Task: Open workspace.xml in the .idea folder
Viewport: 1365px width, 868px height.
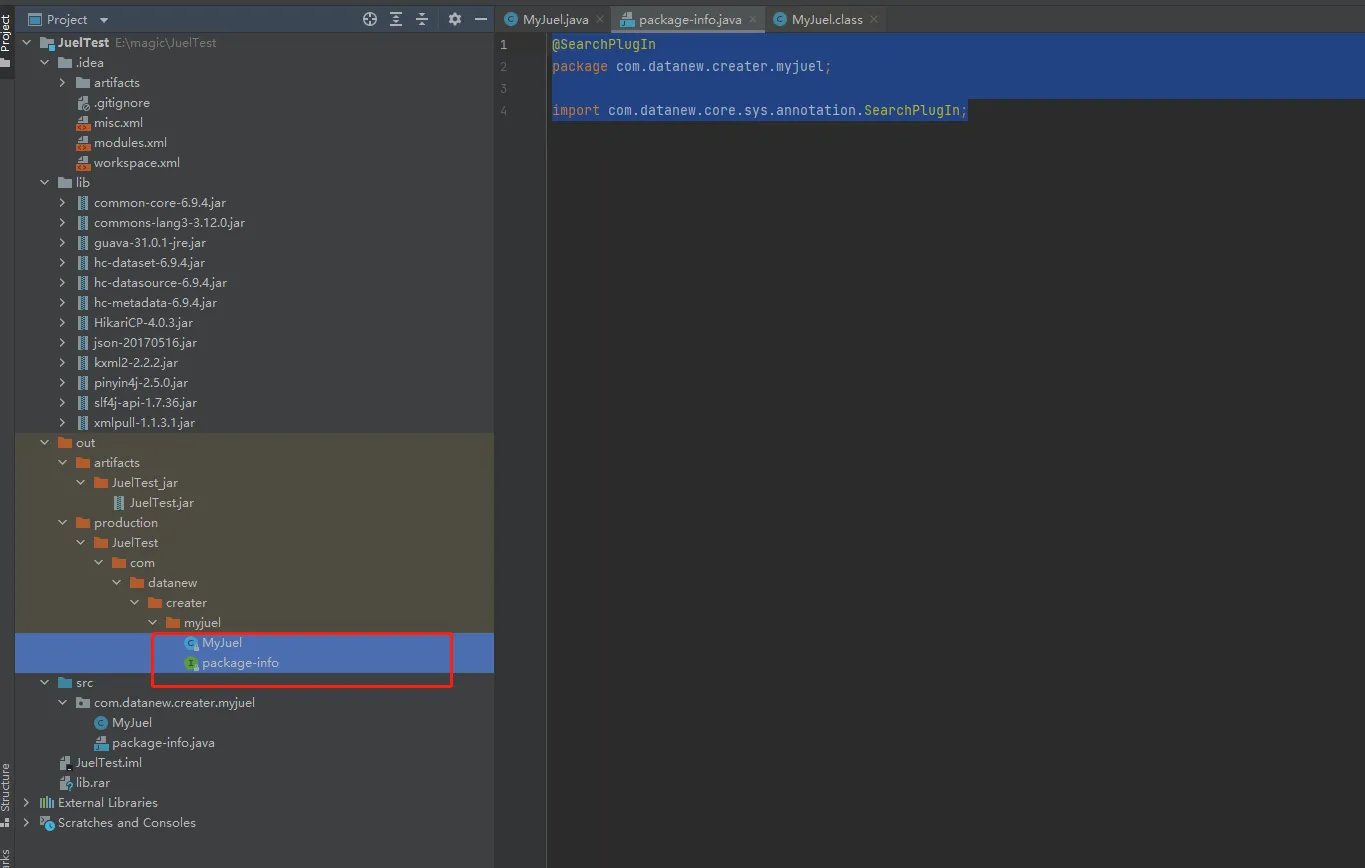Action: 136,163
